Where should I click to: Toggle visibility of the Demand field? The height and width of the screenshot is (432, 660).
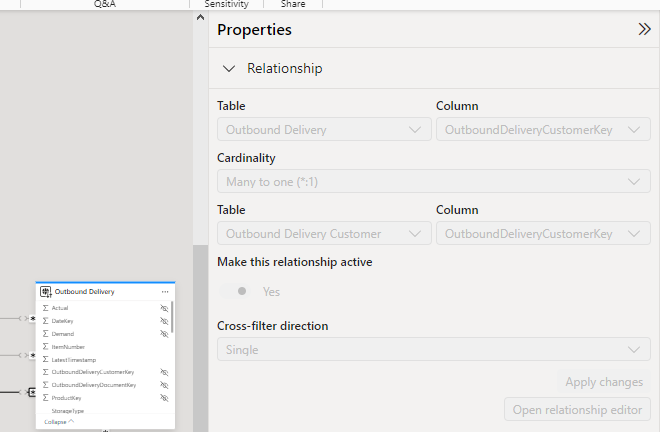(x=164, y=334)
